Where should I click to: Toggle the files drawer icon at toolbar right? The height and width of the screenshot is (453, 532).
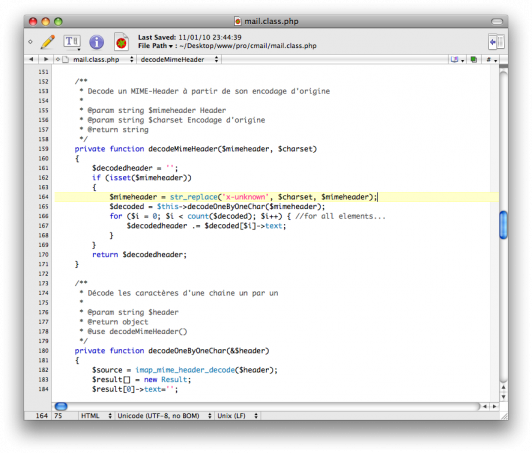pyautogui.click(x=496, y=42)
